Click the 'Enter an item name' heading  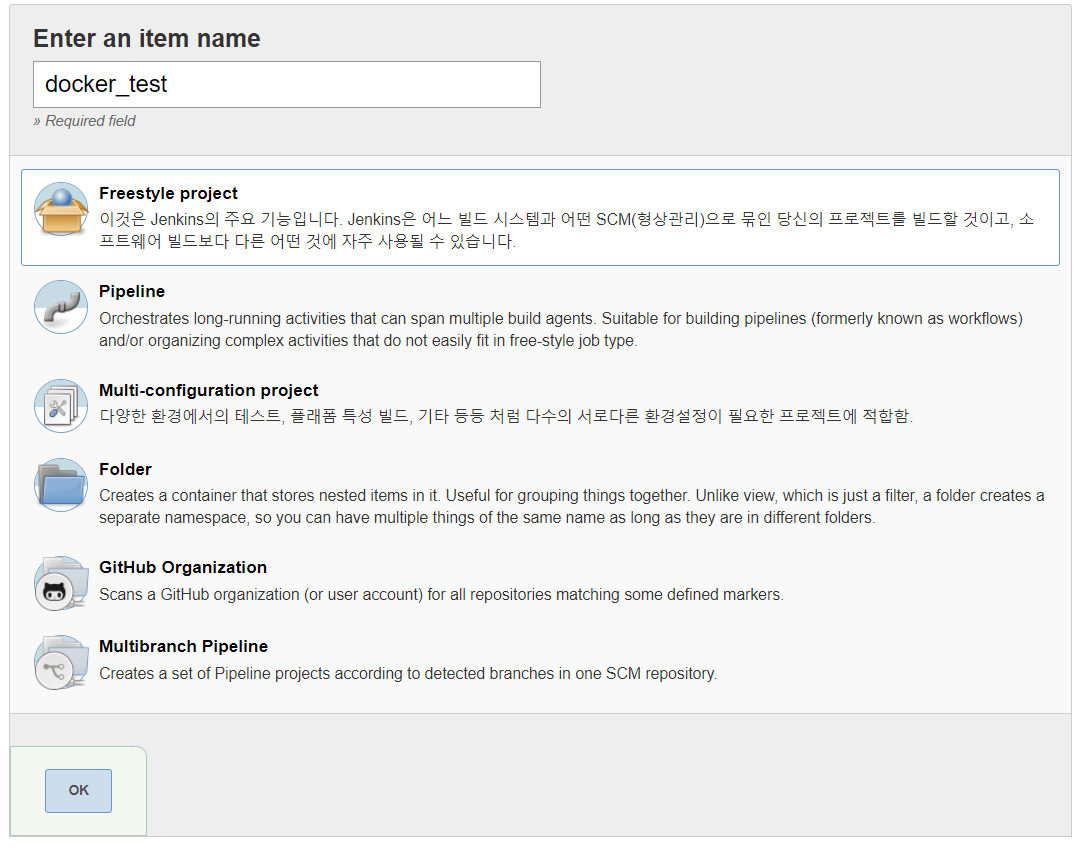[x=147, y=39]
